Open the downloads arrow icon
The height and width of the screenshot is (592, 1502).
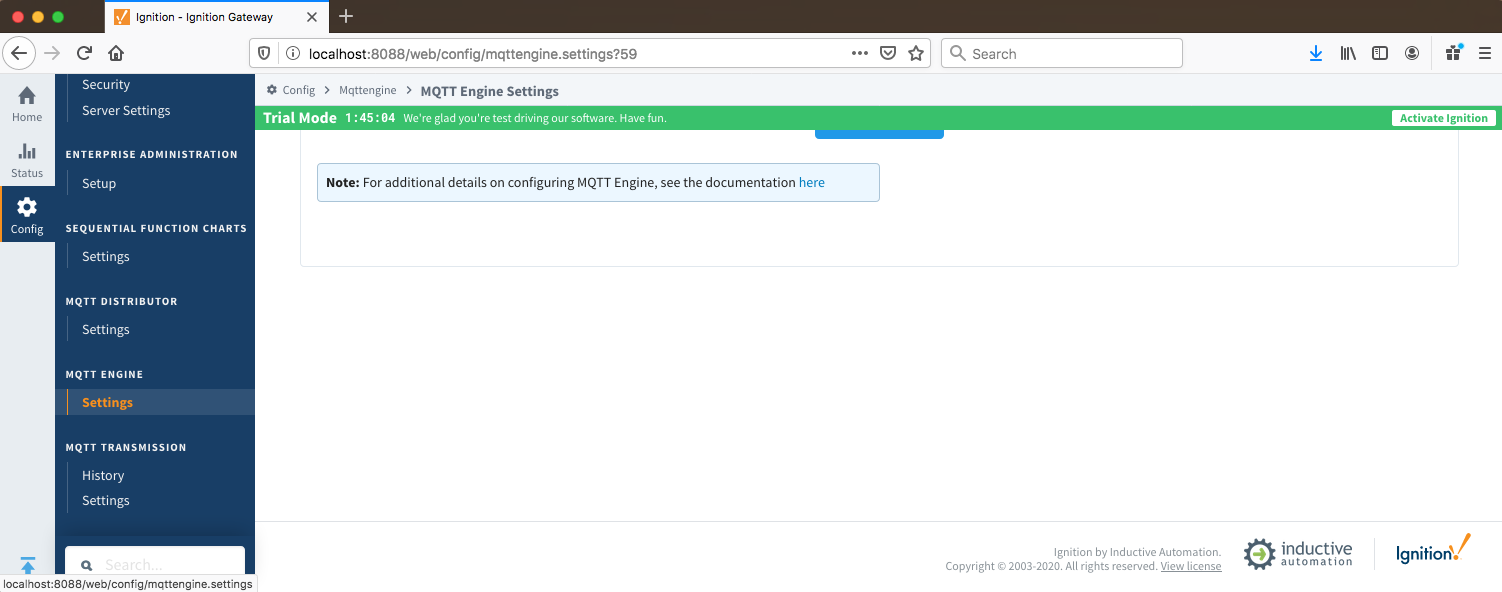click(x=1315, y=53)
